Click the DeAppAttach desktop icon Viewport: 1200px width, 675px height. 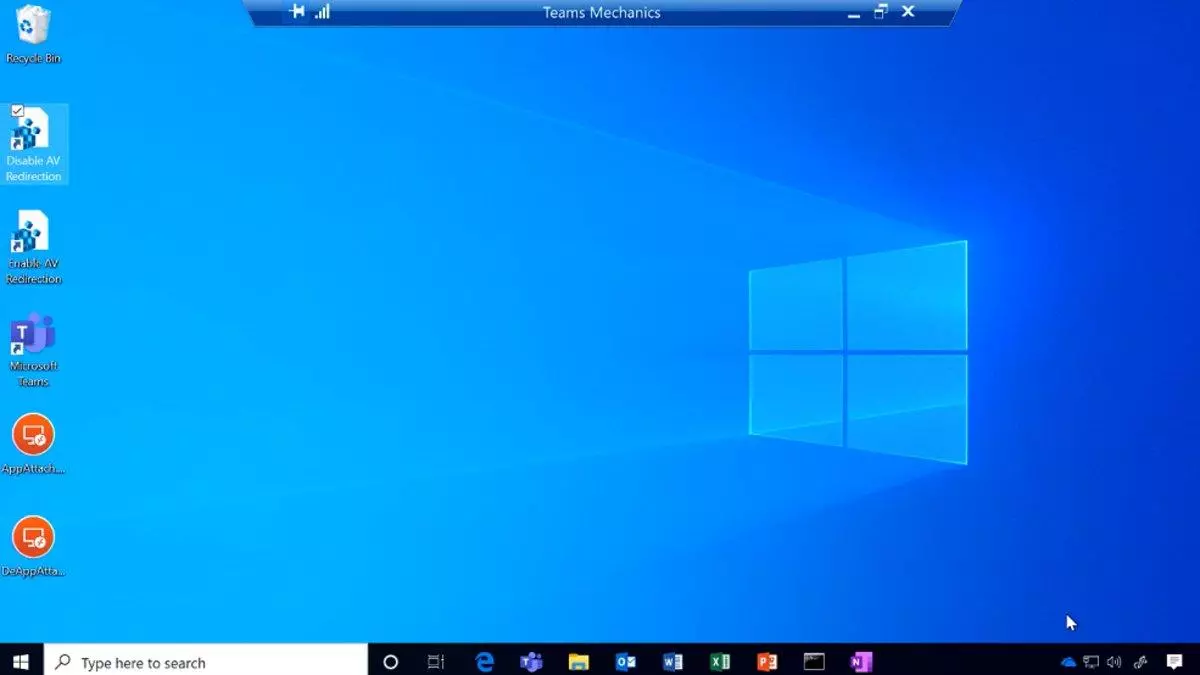coord(33,544)
